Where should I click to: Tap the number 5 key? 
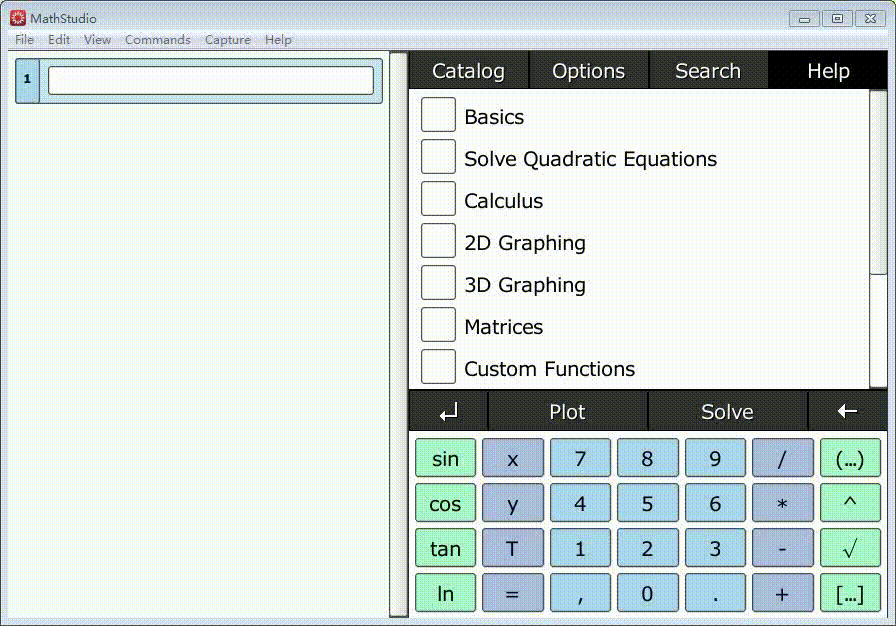tap(647, 503)
